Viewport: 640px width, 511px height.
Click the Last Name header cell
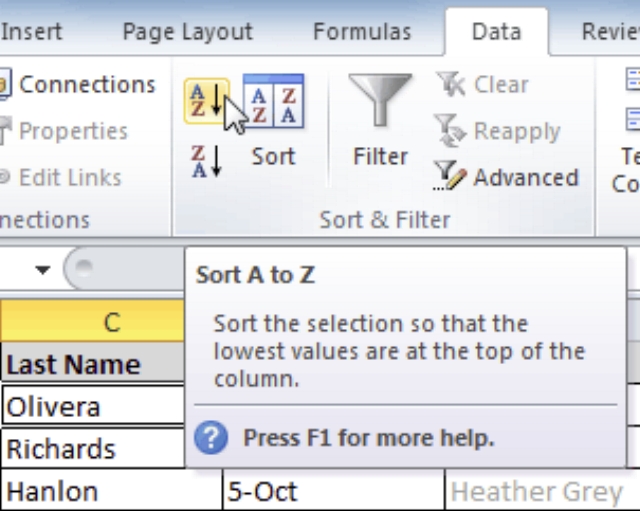[90, 364]
